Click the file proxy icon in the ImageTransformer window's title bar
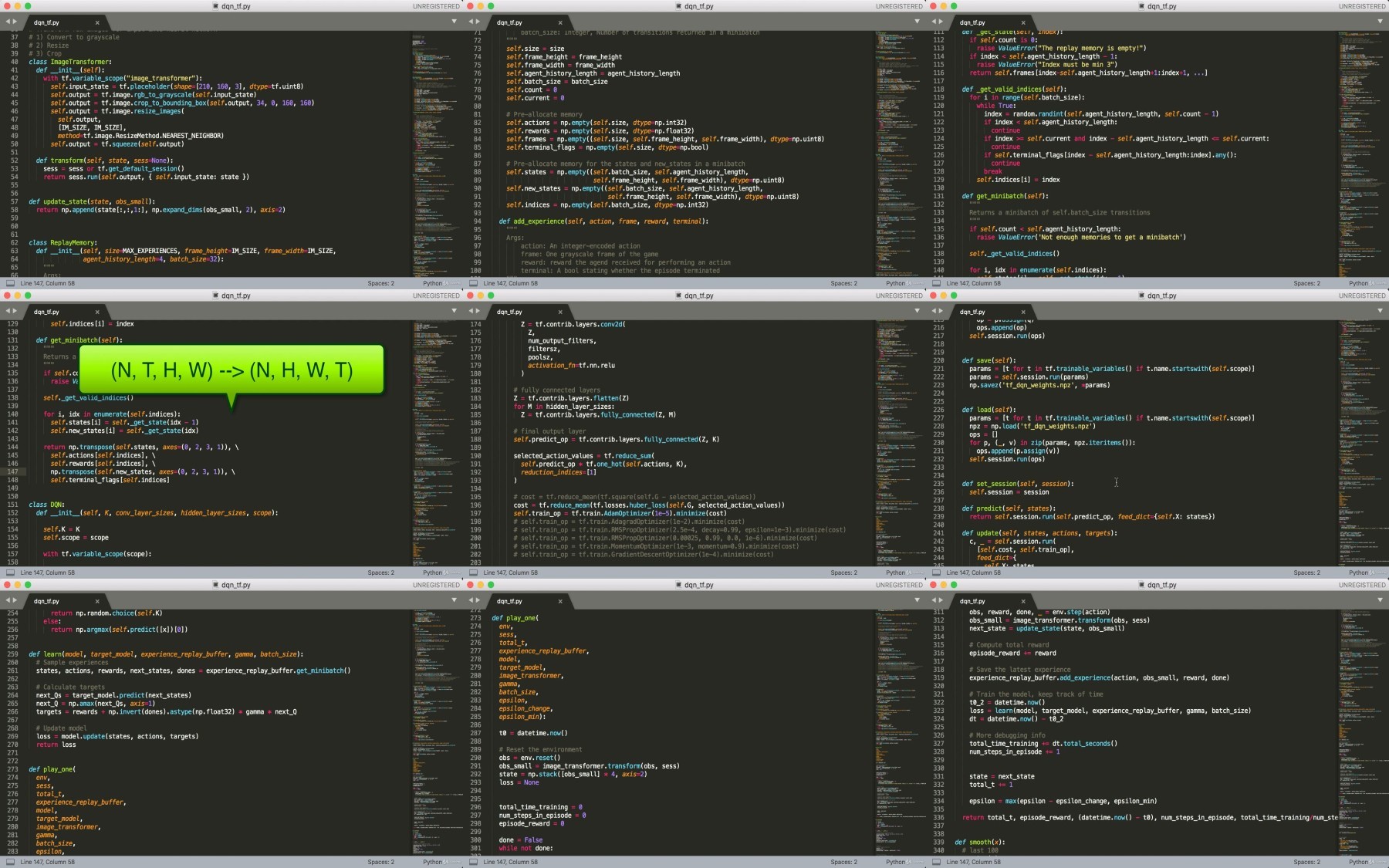Screen dimensions: 1389x868 (x=215, y=6)
